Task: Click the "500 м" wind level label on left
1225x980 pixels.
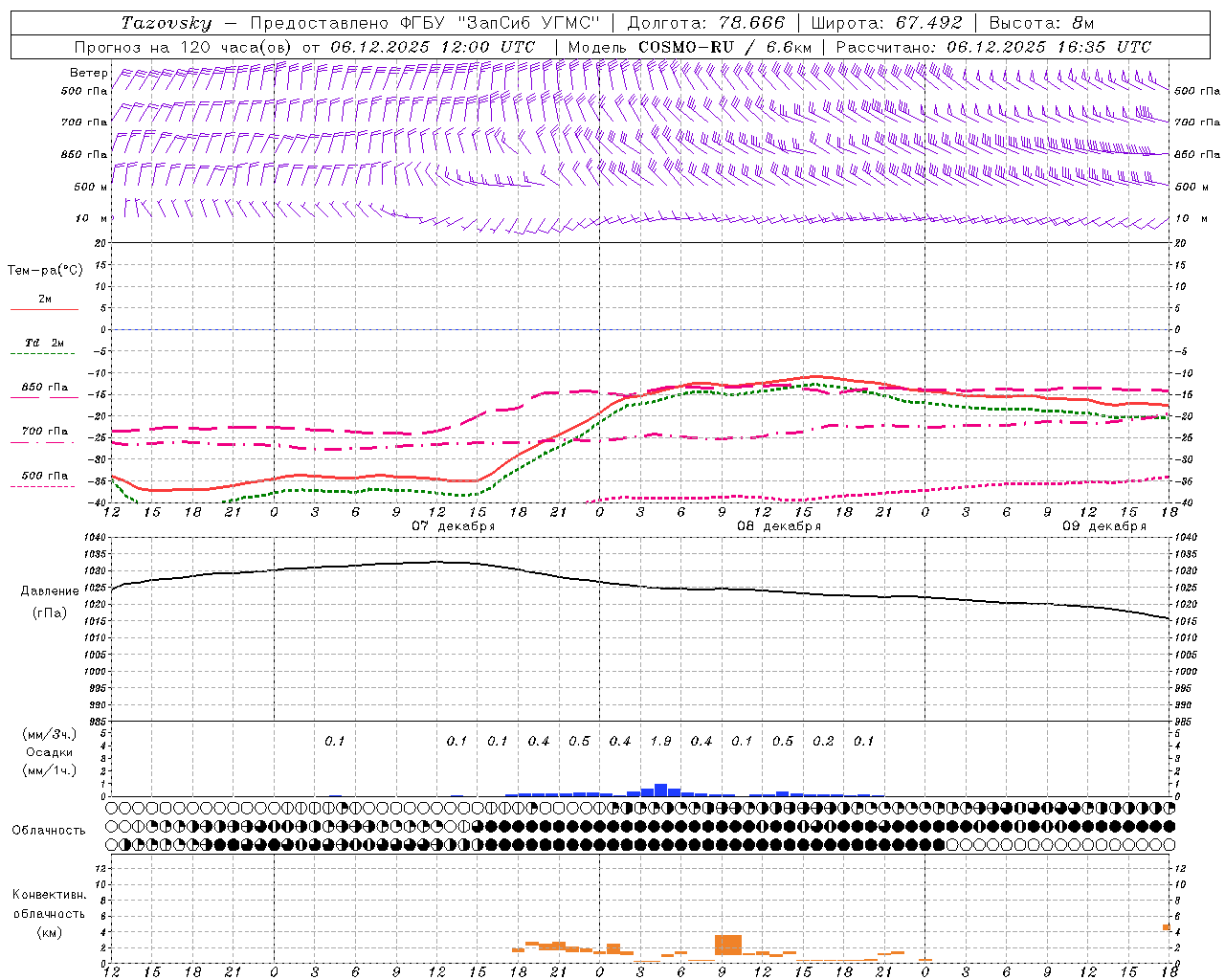Action: 91,187
